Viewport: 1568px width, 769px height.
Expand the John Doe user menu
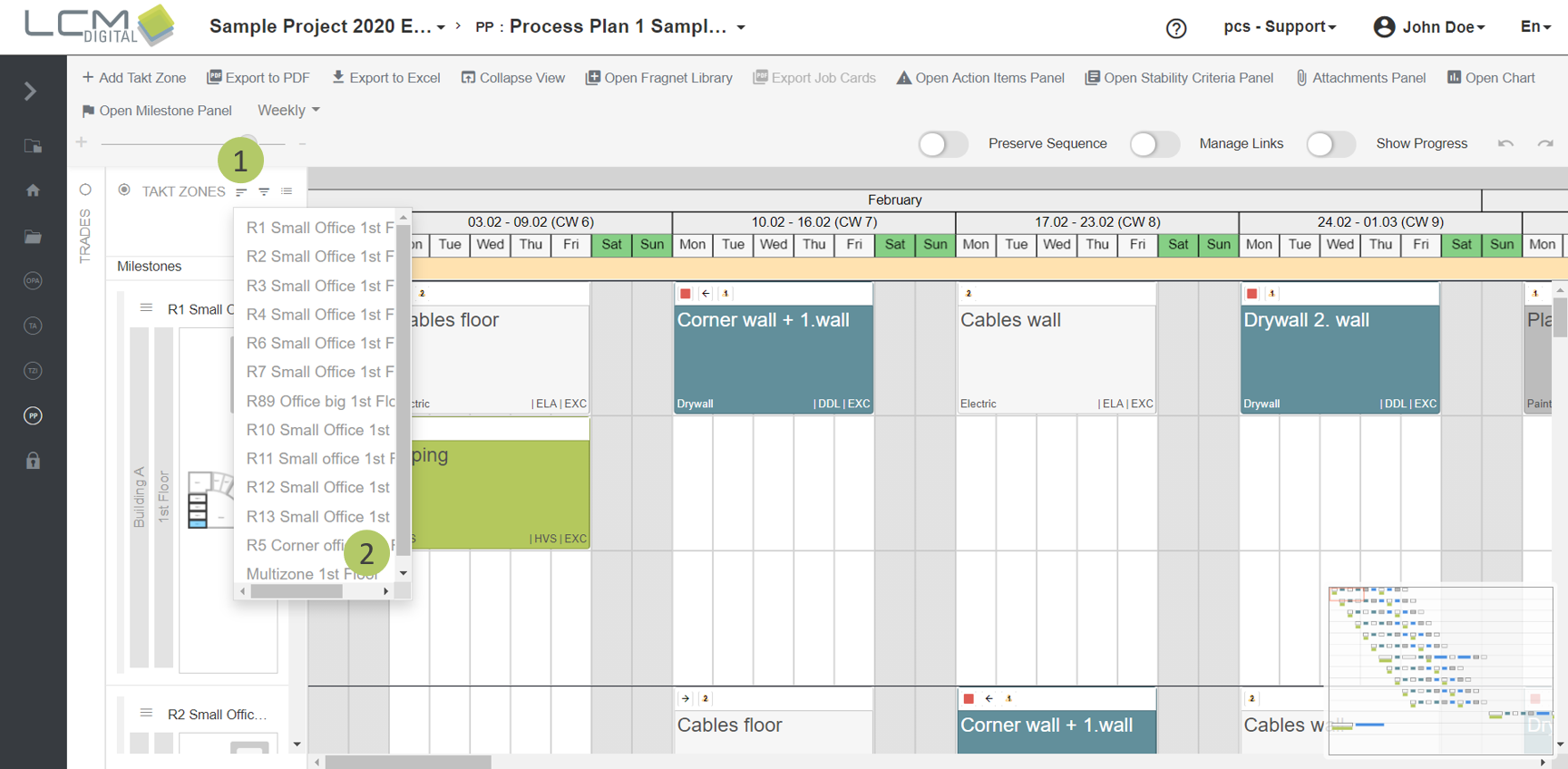(x=1430, y=27)
